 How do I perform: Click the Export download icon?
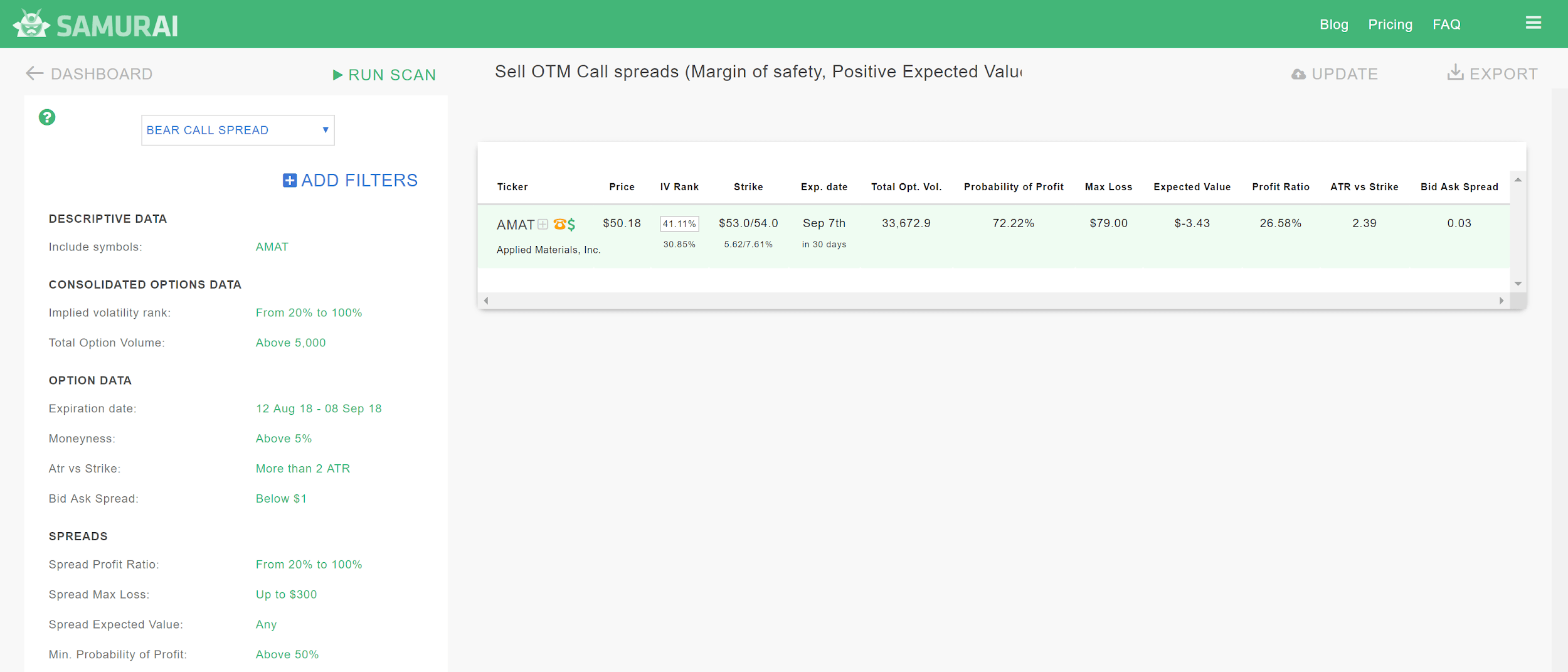point(1455,73)
